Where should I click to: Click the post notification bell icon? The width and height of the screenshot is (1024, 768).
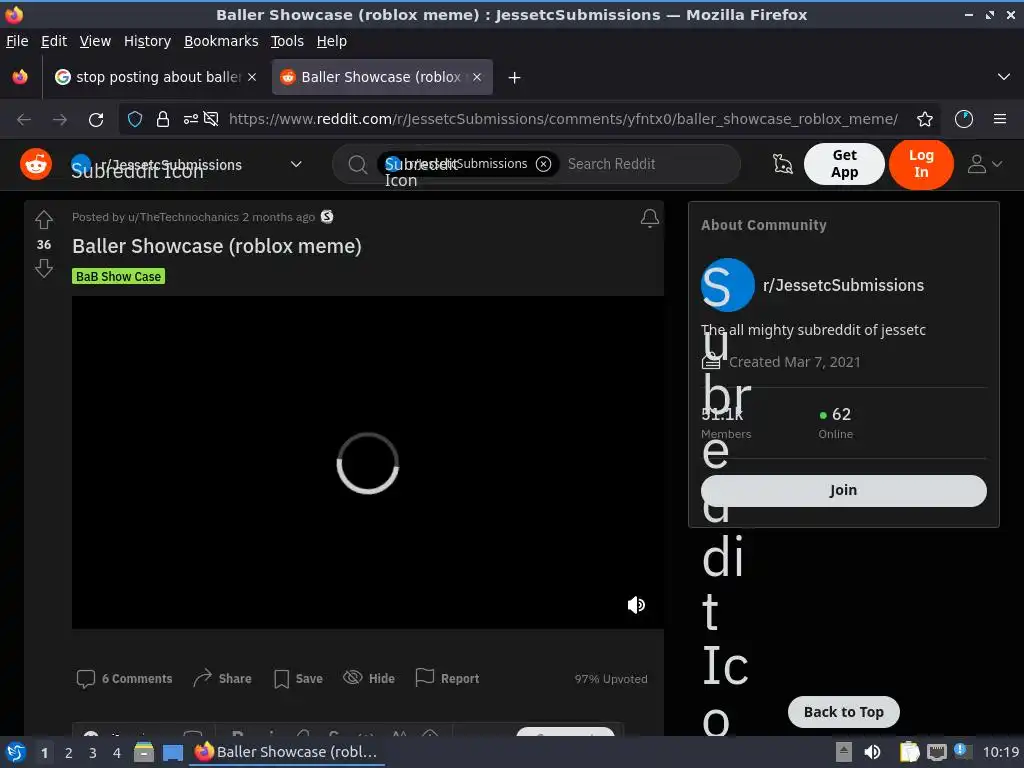pos(649,217)
